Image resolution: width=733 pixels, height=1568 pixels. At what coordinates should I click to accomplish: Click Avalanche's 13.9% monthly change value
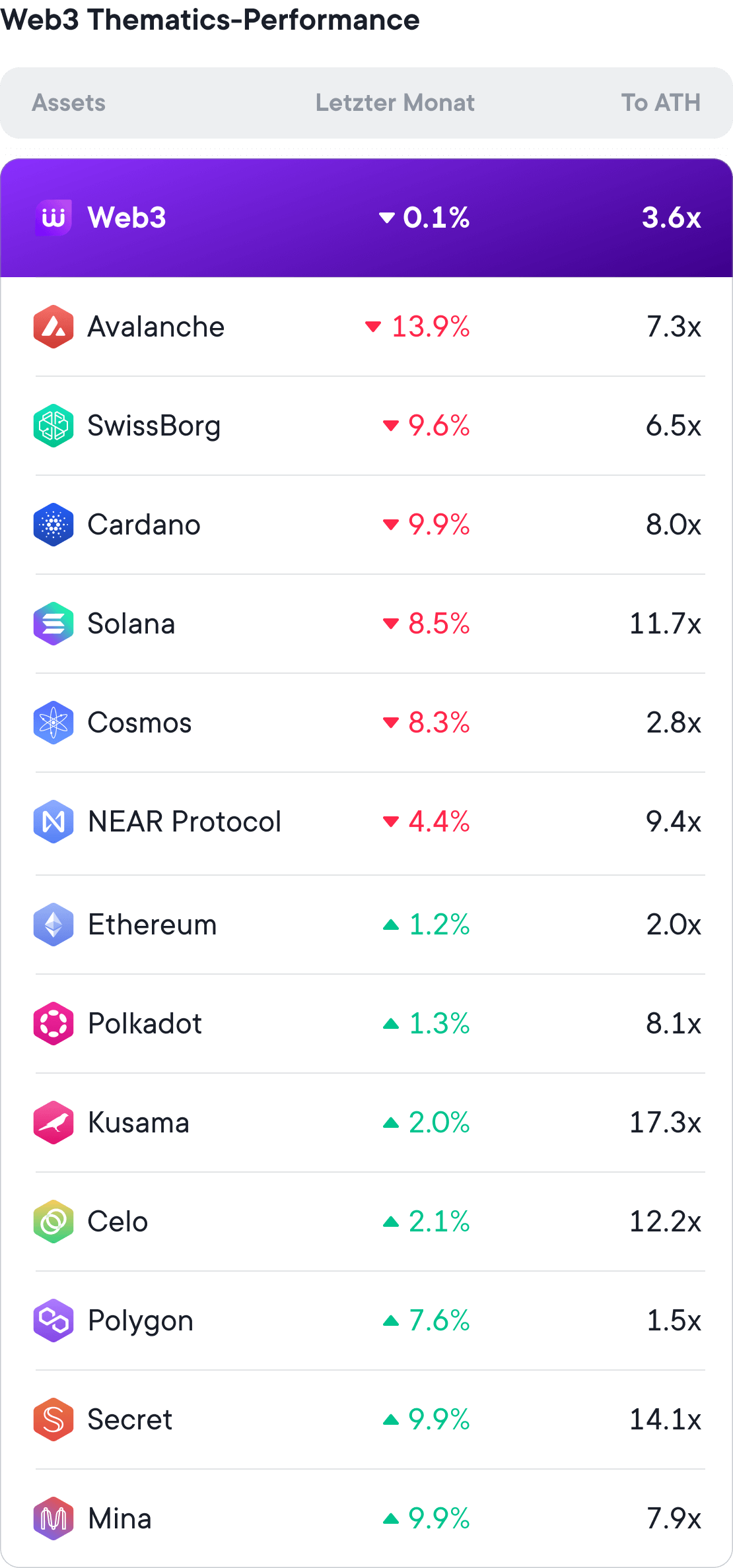click(x=431, y=327)
